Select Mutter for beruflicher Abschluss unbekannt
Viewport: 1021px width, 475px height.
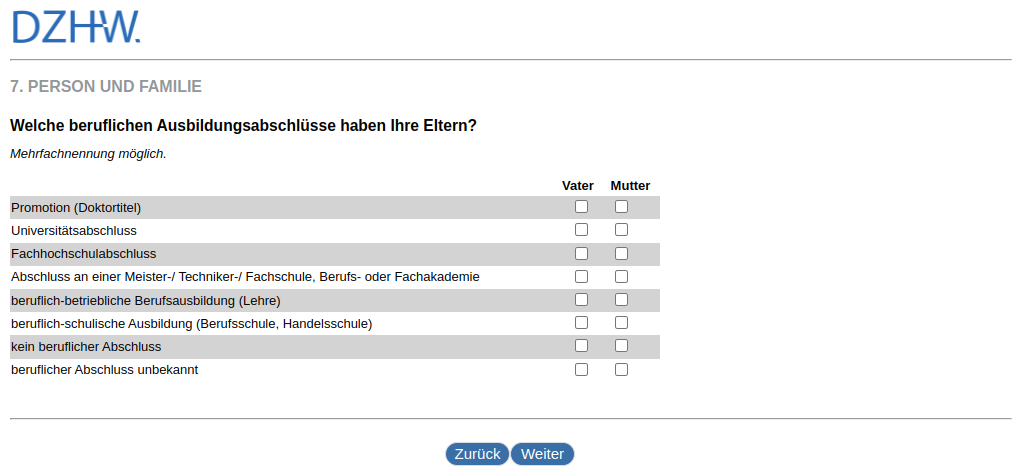621,369
